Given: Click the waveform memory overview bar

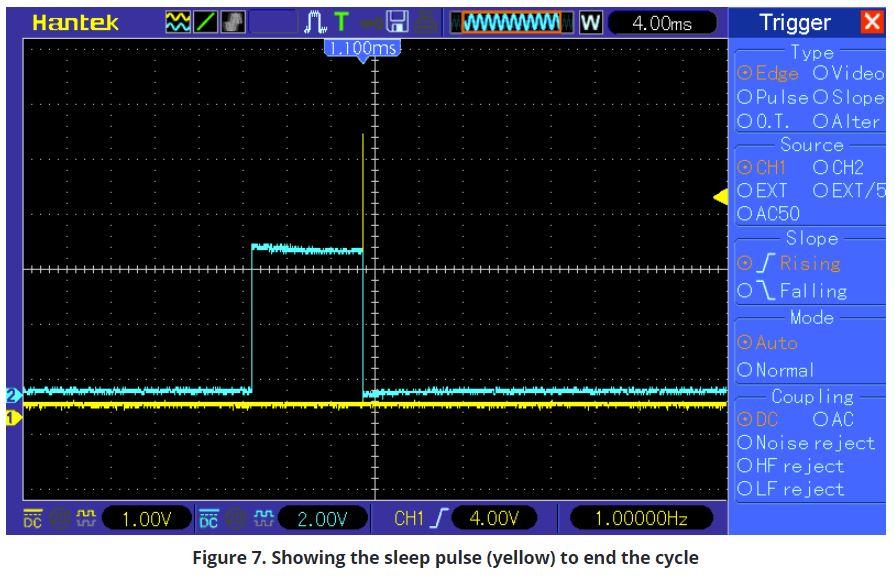Looking at the screenshot, I should point(512,23).
